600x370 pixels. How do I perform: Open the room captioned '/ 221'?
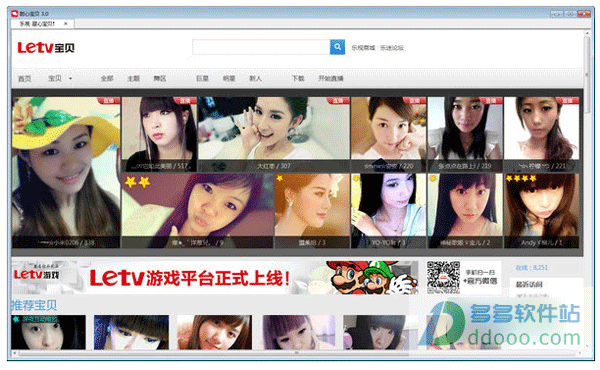click(x=541, y=134)
